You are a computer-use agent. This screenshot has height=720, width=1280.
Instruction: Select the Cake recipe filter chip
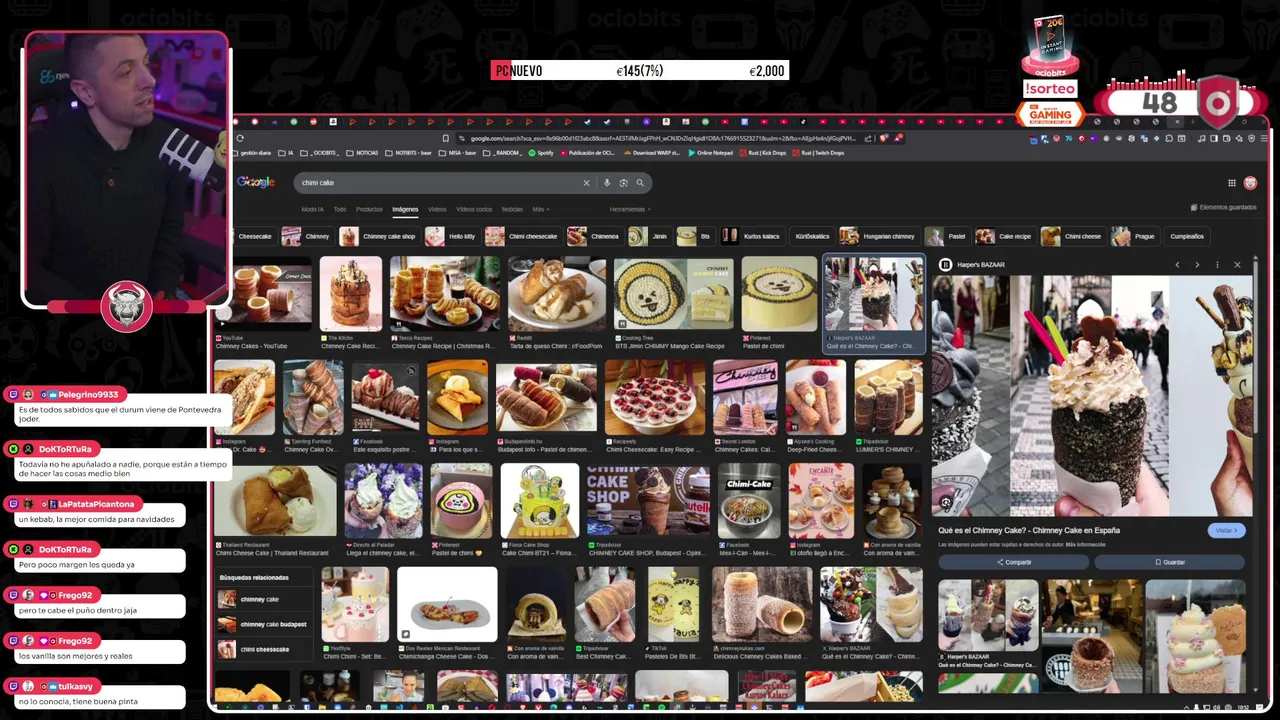click(x=1004, y=236)
